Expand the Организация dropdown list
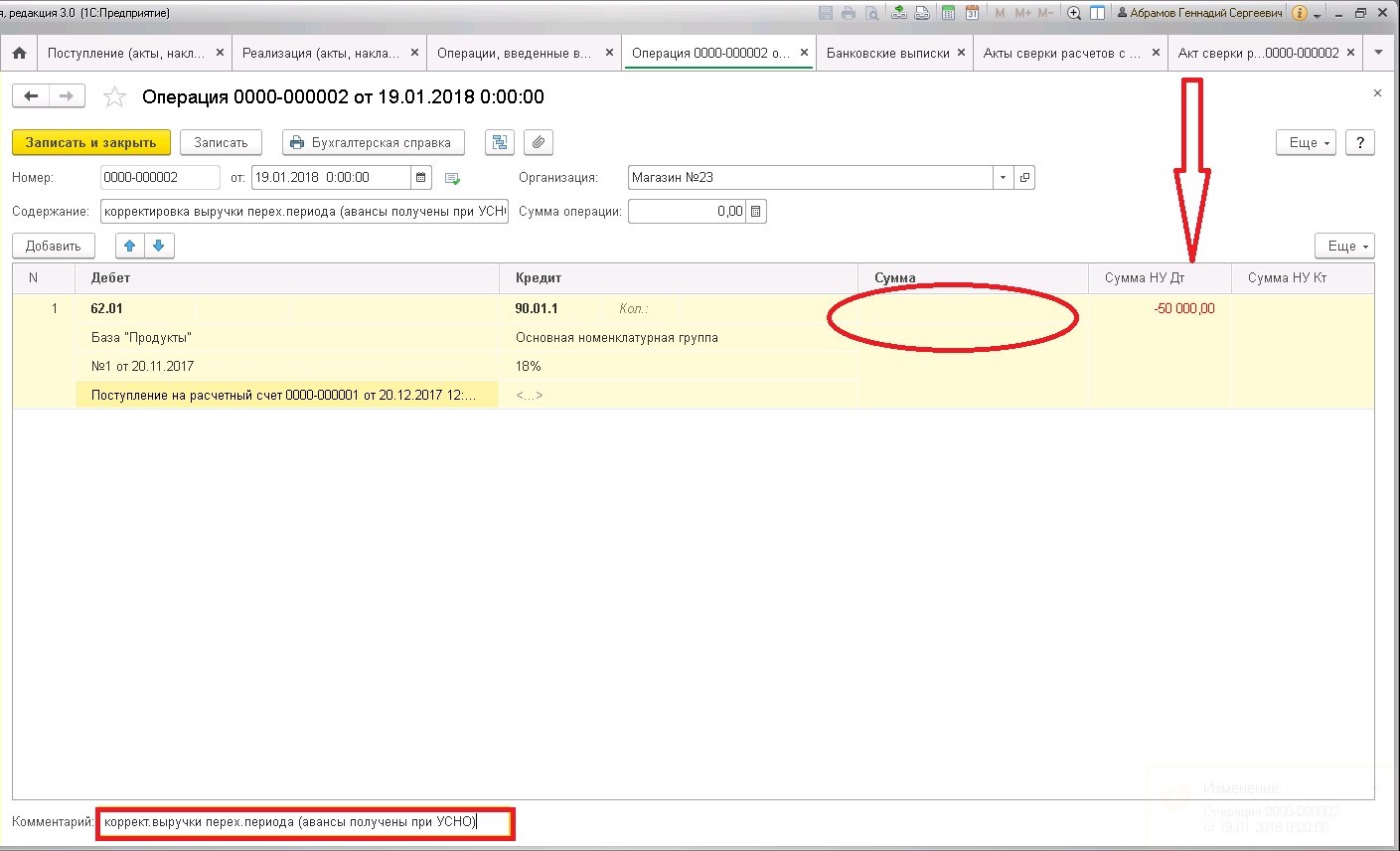The height and width of the screenshot is (851, 1400). point(1003,178)
